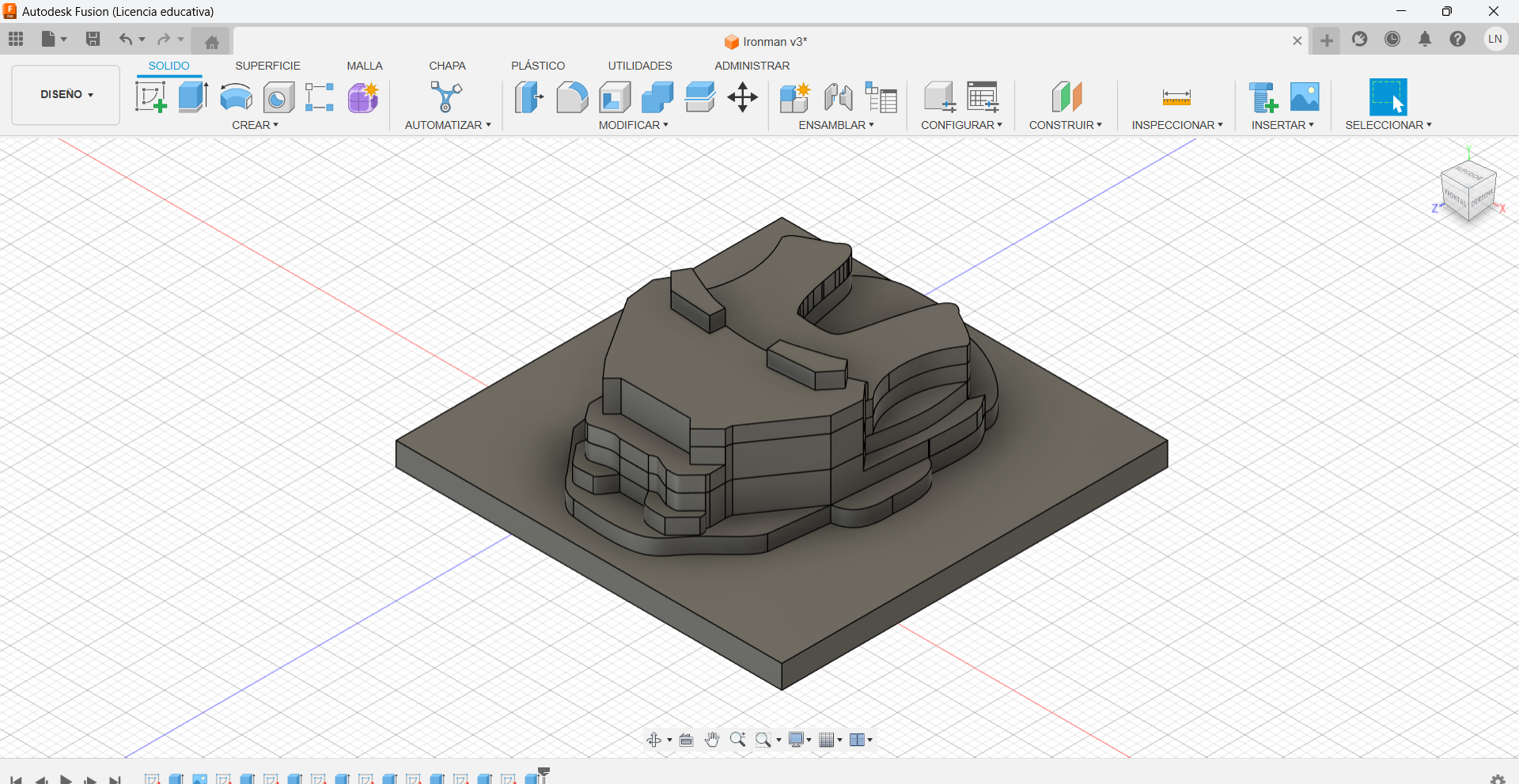Open the Data Panel grid icon
The height and width of the screenshot is (784, 1519).
tap(16, 39)
